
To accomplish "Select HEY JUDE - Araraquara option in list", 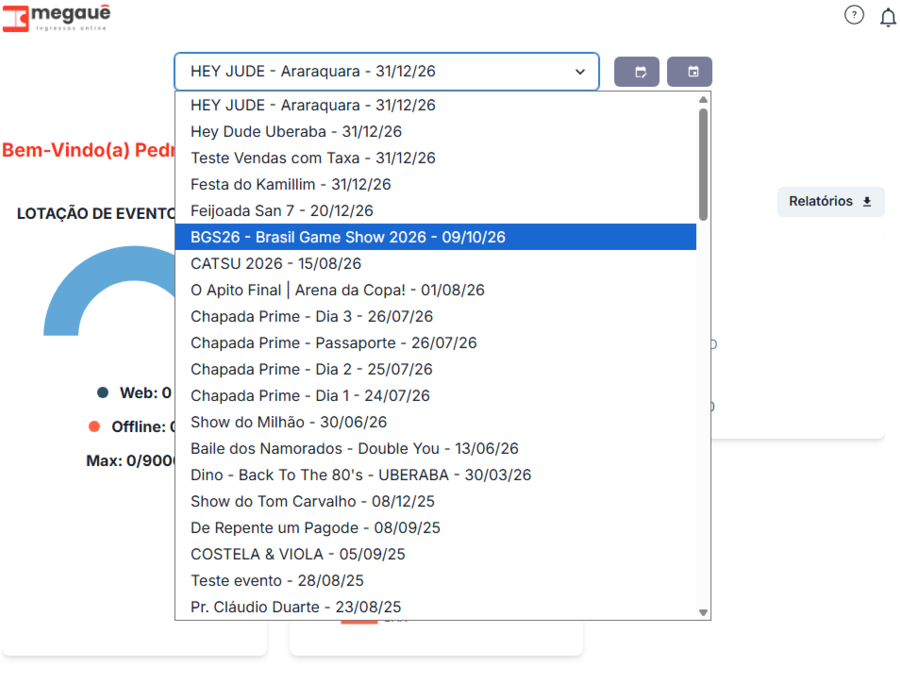I will 436,105.
